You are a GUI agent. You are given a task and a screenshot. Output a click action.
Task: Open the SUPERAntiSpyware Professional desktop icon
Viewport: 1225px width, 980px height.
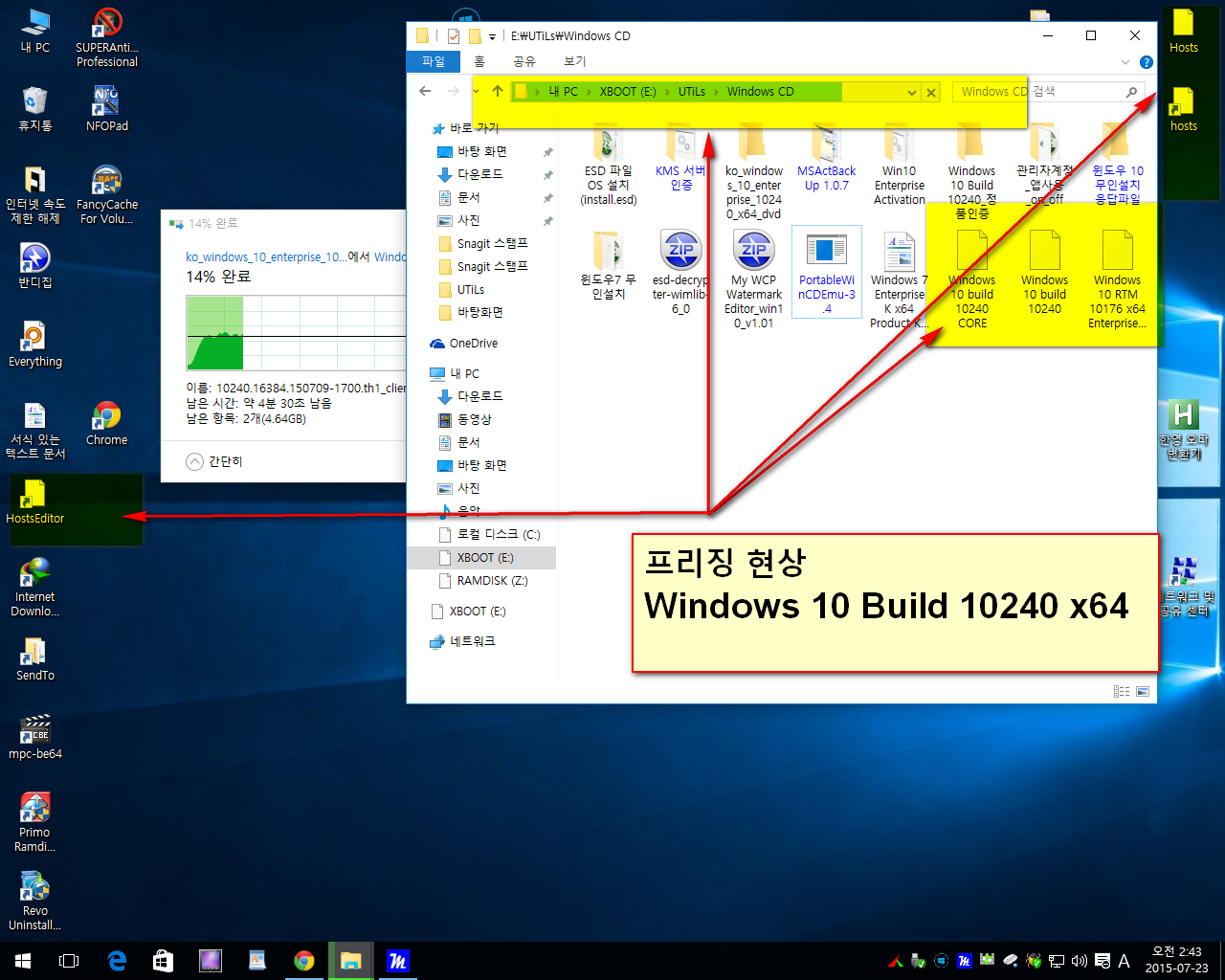107,38
